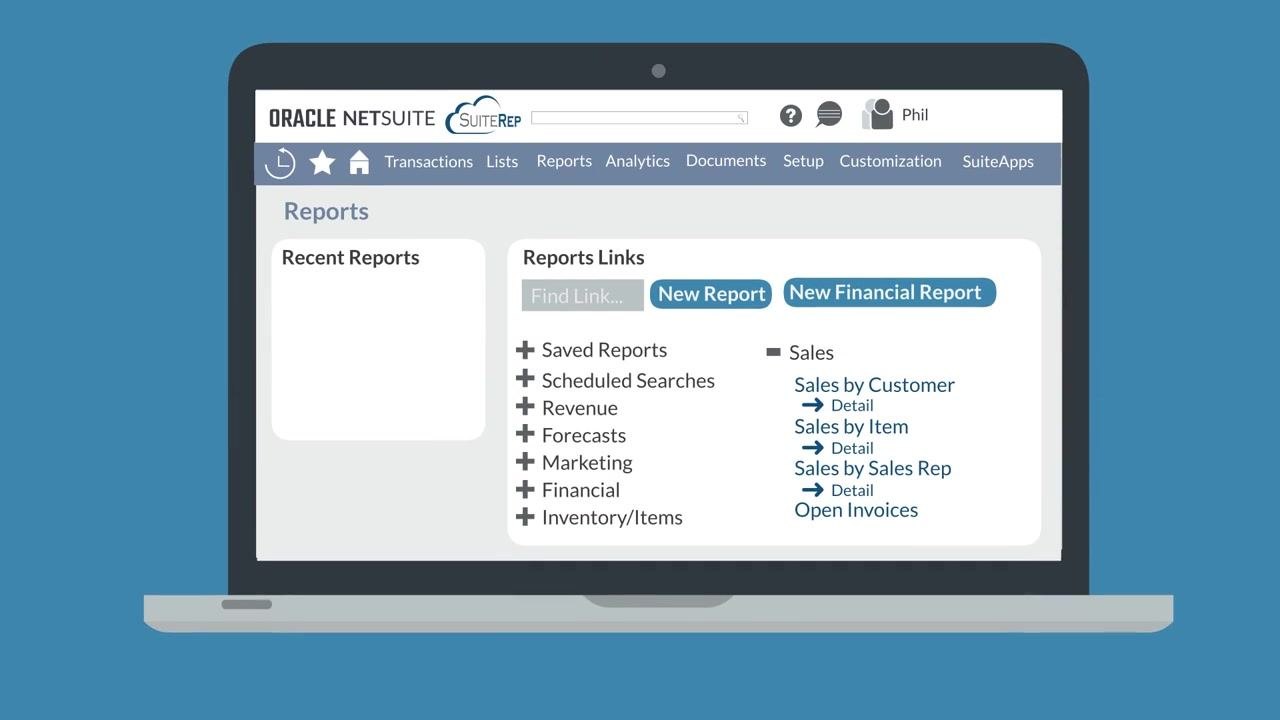Open the help question mark icon

pyautogui.click(x=791, y=116)
